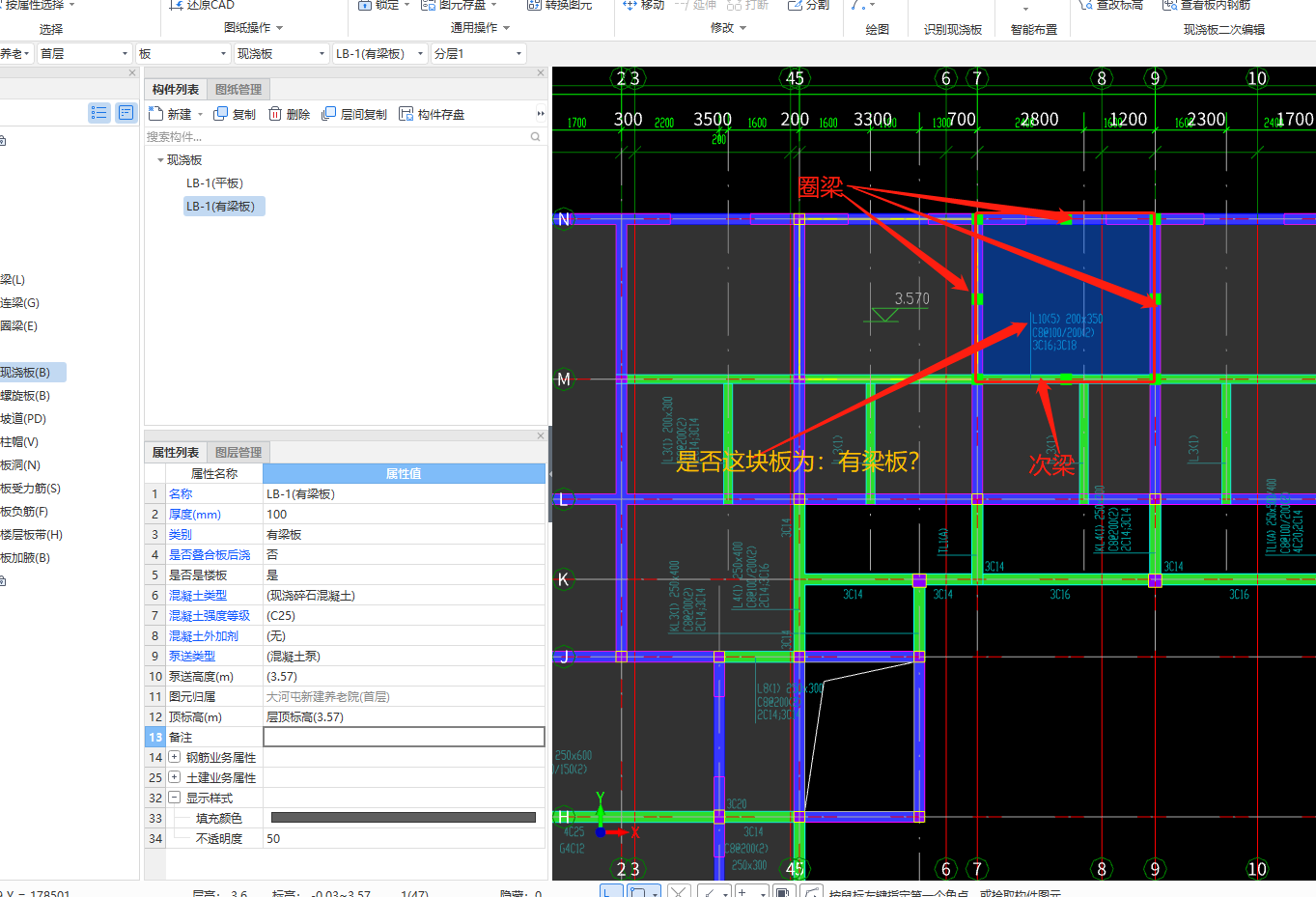Close the component list panel

[x=541, y=72]
